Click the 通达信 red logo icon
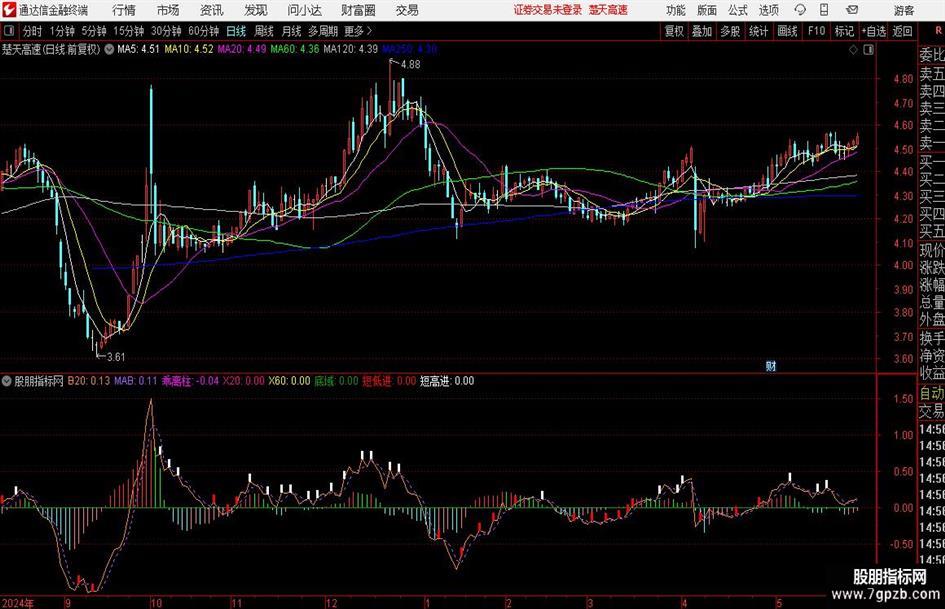945x609 pixels. click(x=9, y=10)
